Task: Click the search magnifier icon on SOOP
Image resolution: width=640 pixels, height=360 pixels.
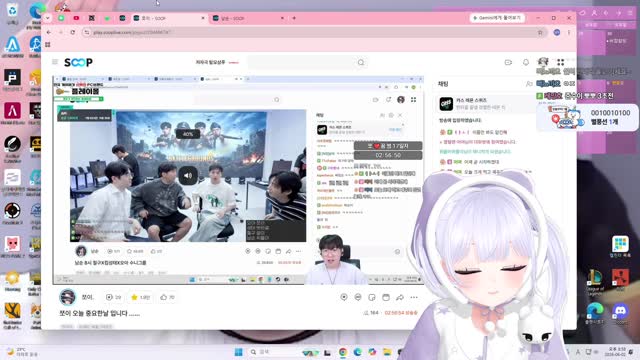Action: 361,62
